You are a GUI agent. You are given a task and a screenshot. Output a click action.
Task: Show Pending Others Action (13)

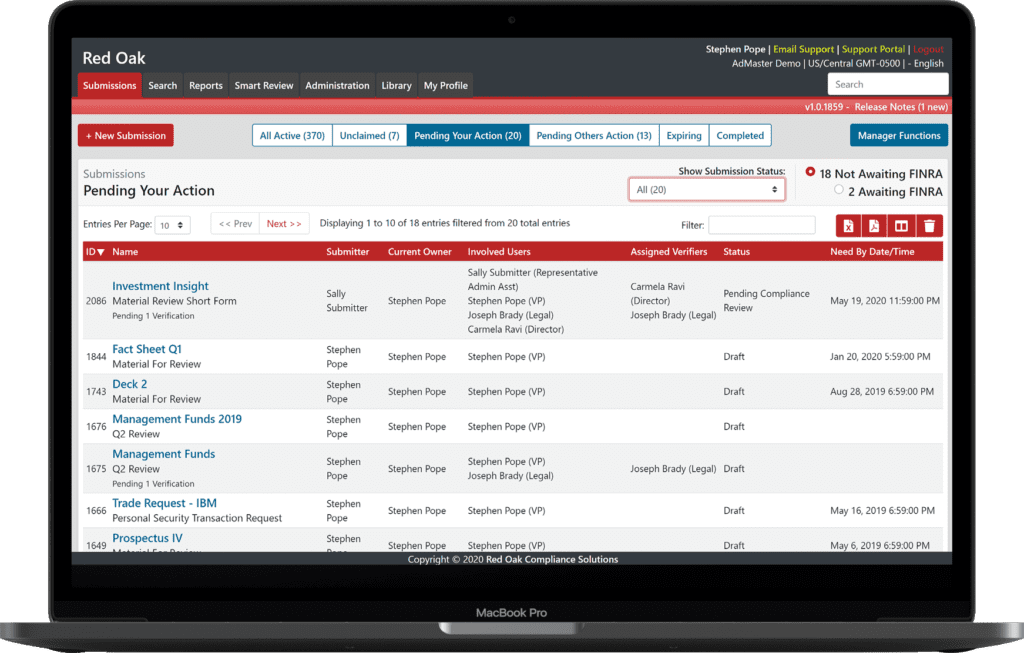(594, 136)
